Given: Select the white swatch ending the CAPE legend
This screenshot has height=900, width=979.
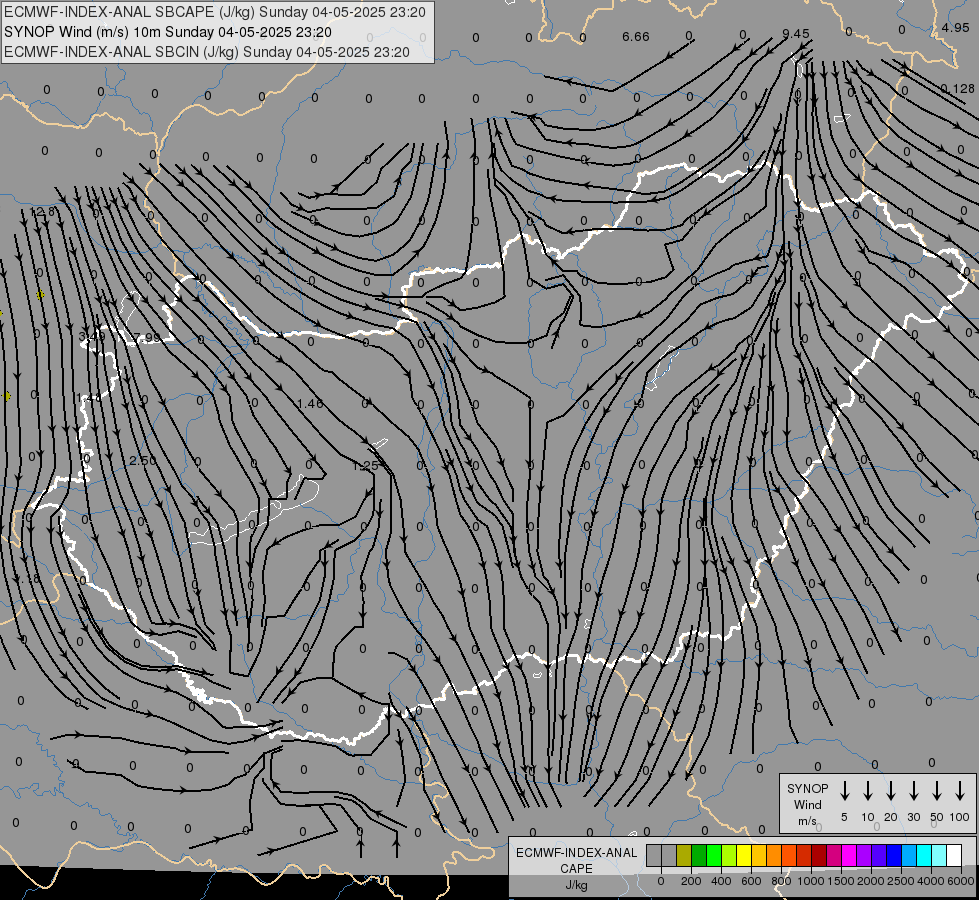Looking at the screenshot, I should click(x=953, y=855).
